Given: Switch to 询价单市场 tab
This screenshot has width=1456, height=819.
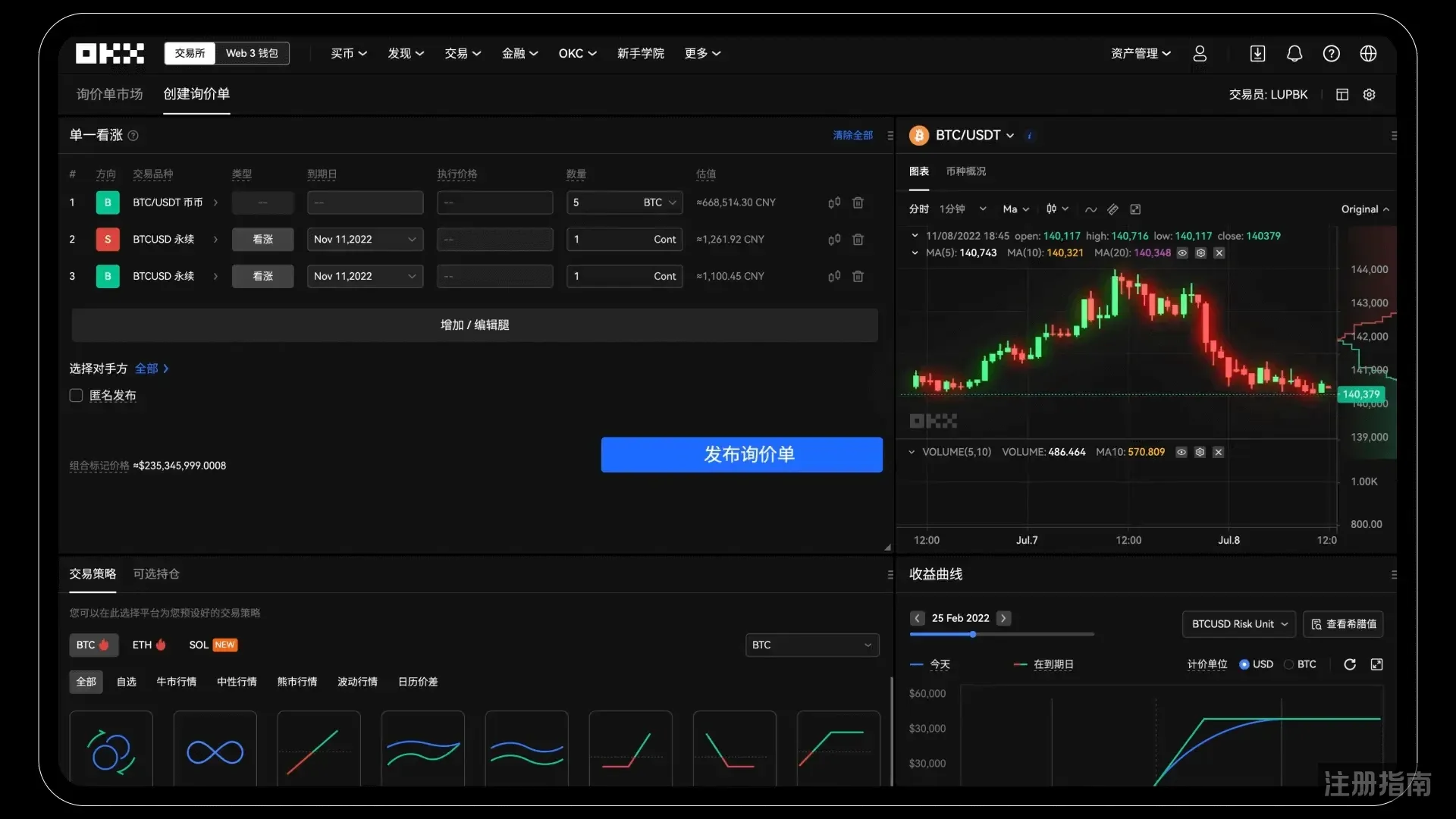Looking at the screenshot, I should [110, 94].
